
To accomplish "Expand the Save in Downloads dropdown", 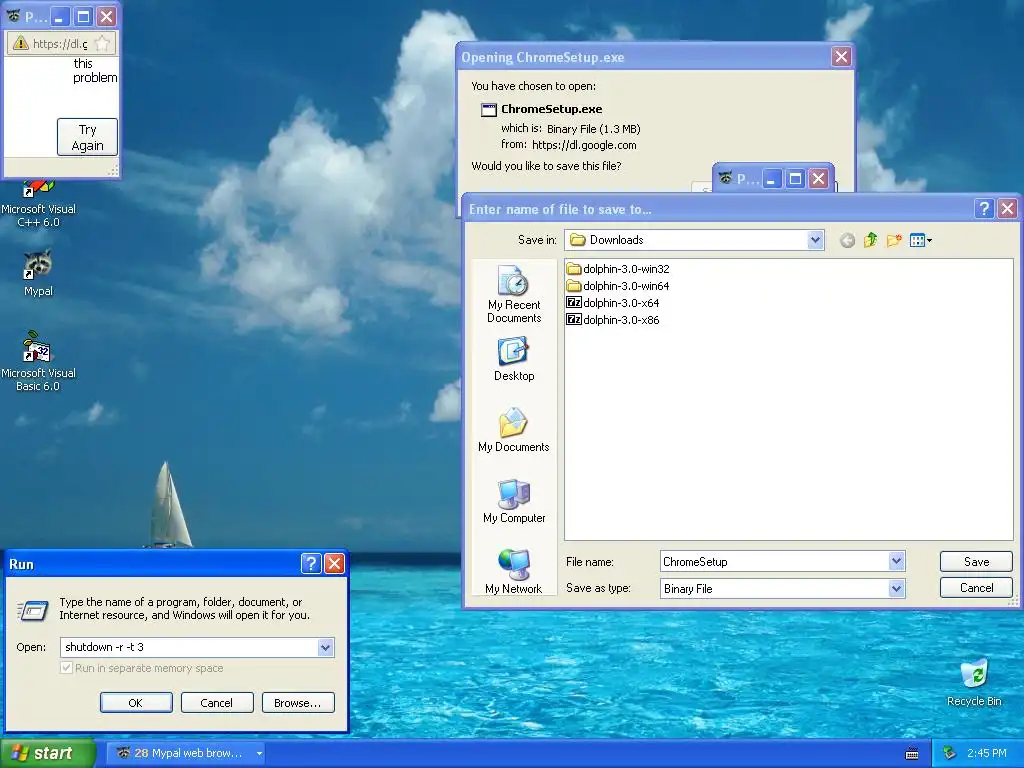I will (815, 240).
